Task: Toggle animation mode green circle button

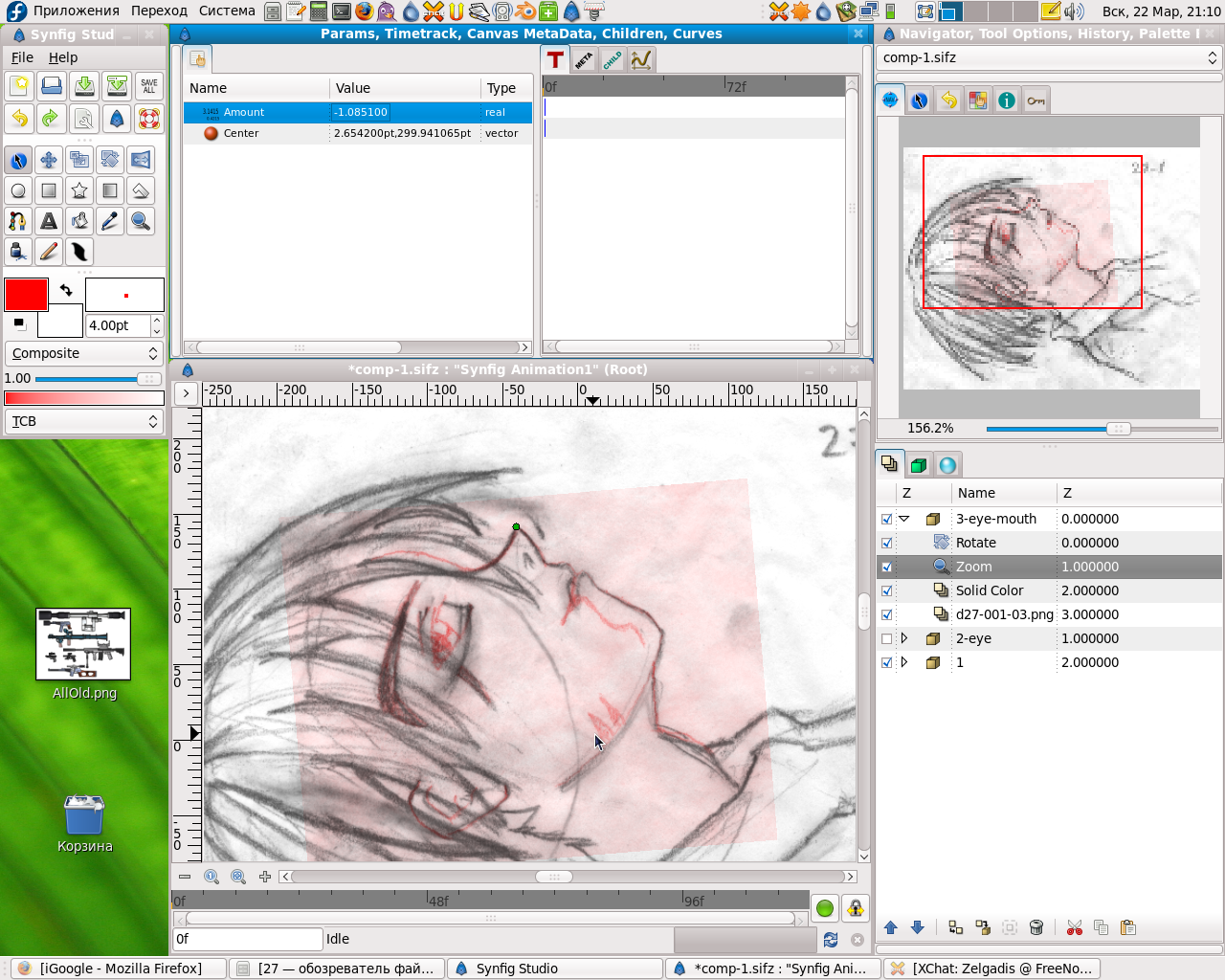Action: tap(825, 907)
